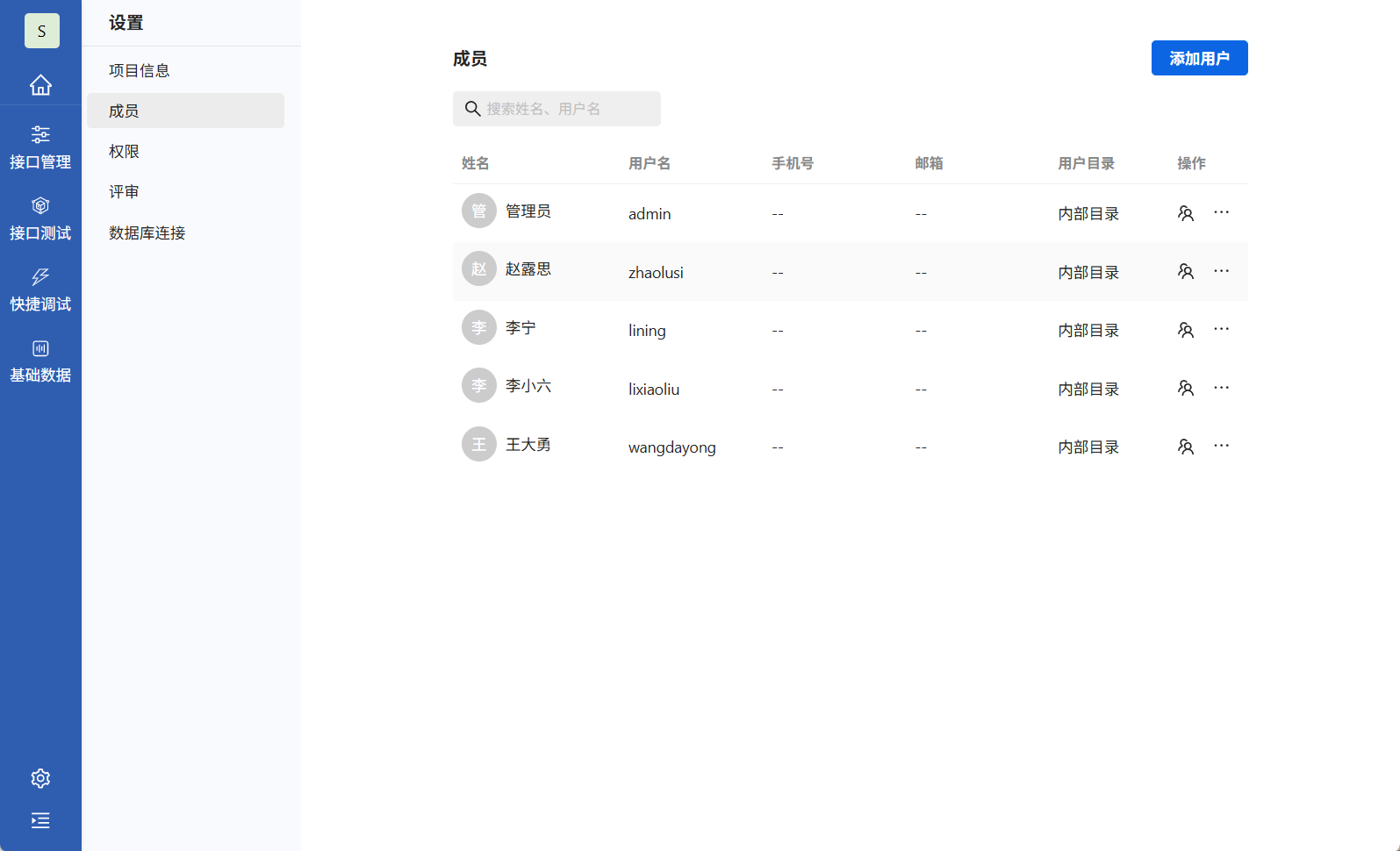Select 权限 in settings menu
Viewport: 1400px width, 851px height.
pyautogui.click(x=185, y=151)
